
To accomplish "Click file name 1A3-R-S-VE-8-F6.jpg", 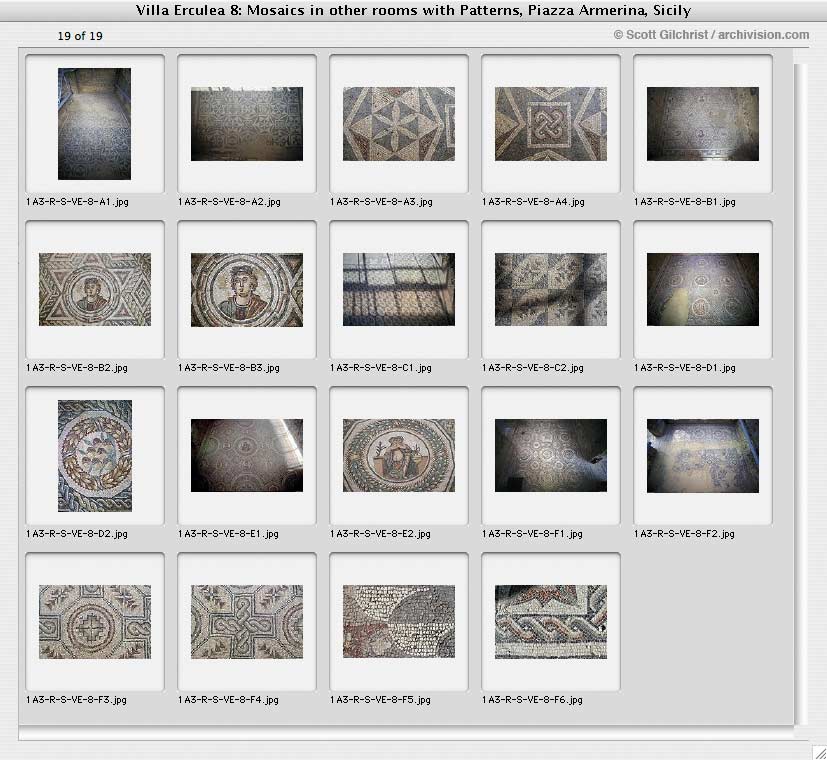I will click(x=532, y=700).
